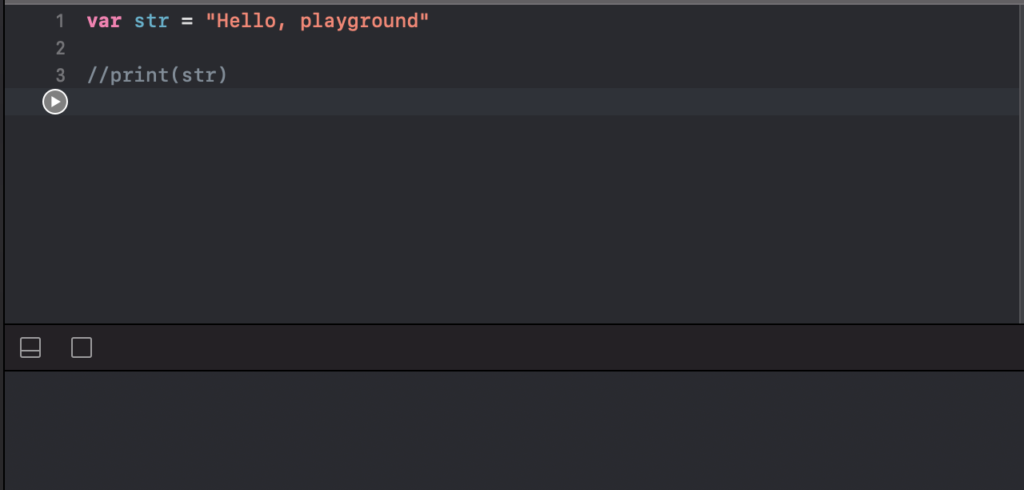This screenshot has width=1024, height=490.
Task: Run the playground with the play button
Action: (x=55, y=102)
